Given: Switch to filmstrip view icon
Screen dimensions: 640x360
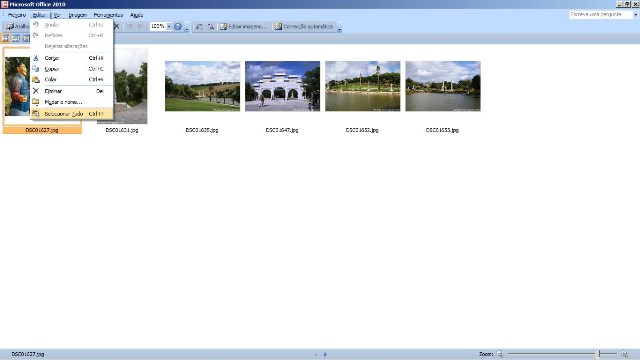Looking at the screenshot, I should click(x=16, y=38).
